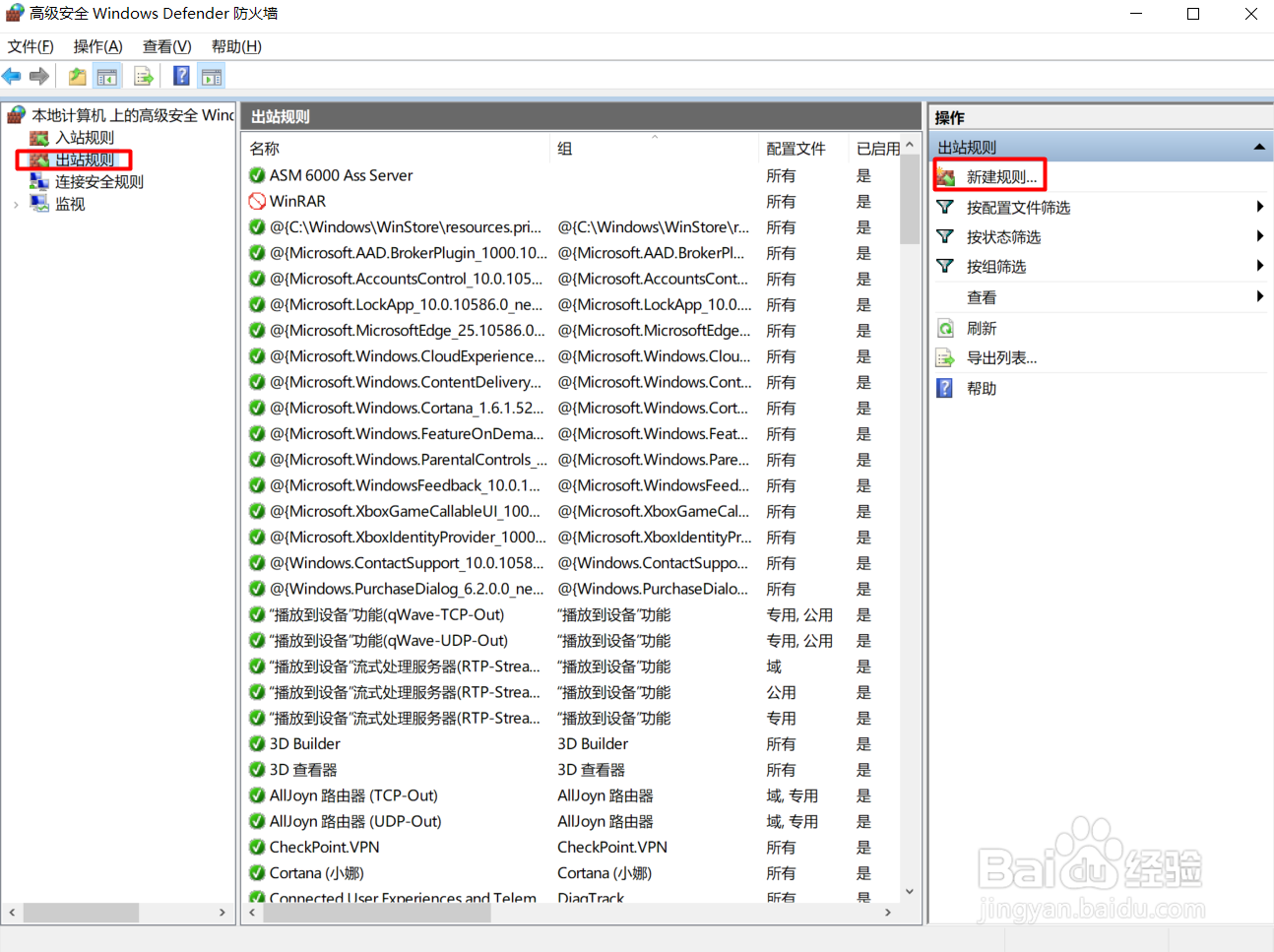Click the help icon next to 帮助
1274x952 pixels.
click(x=945, y=388)
